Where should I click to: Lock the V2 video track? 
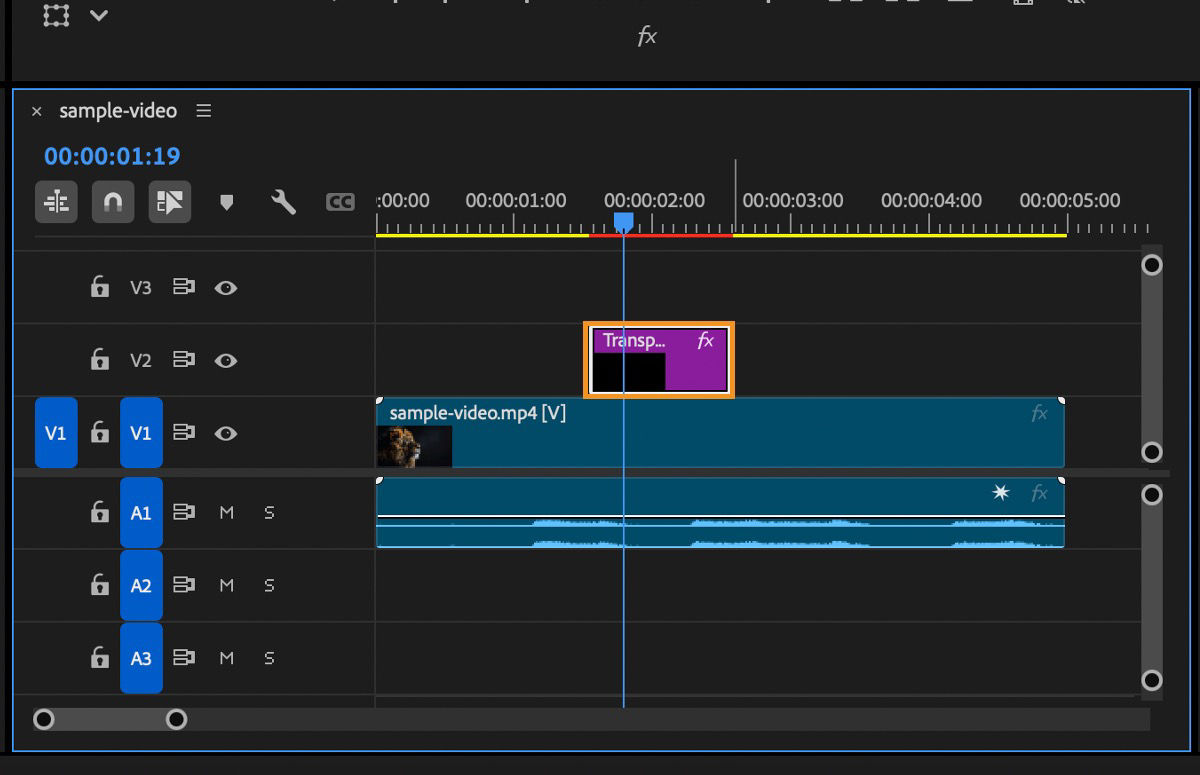99,360
